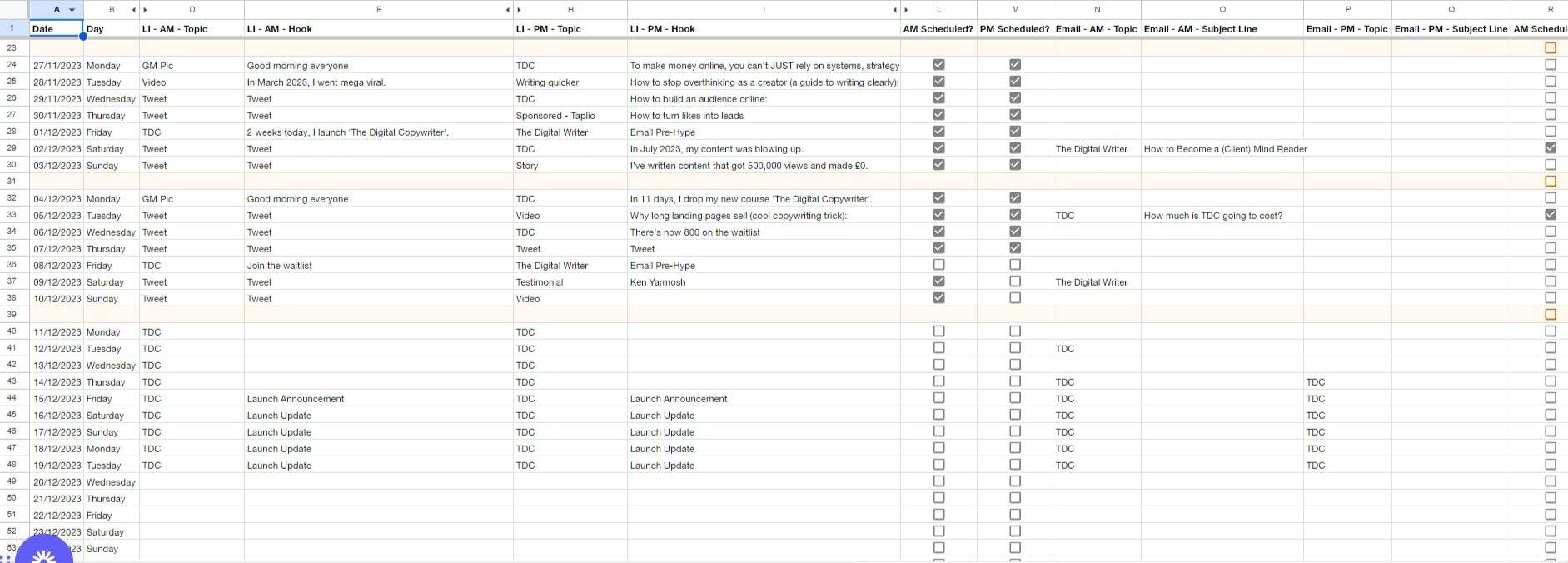Select the 'Ken Yarmosh' hook cell
Viewport: 1568px width, 563px height.
coord(763,282)
